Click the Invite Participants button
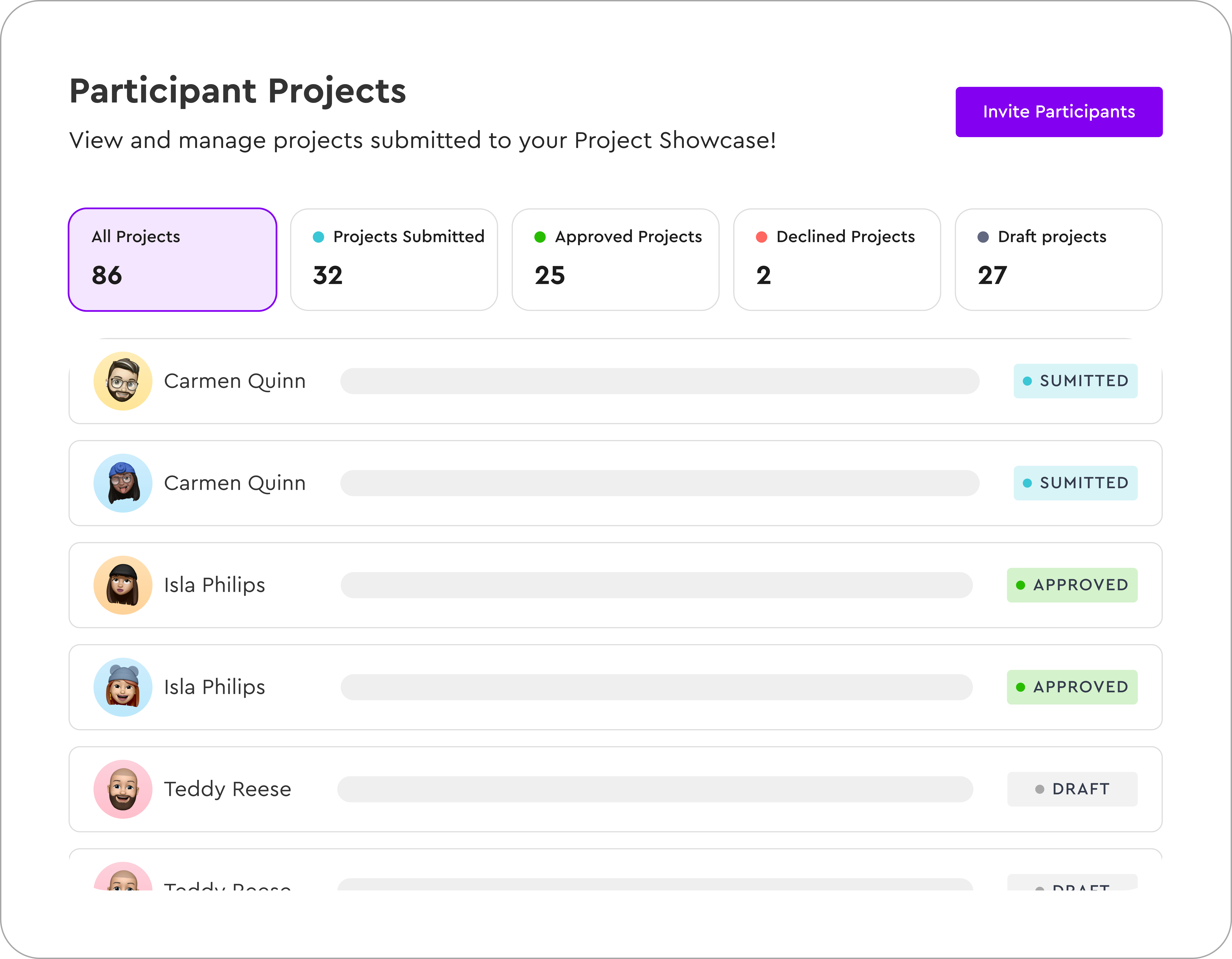The height and width of the screenshot is (959, 1232). 1059,111
